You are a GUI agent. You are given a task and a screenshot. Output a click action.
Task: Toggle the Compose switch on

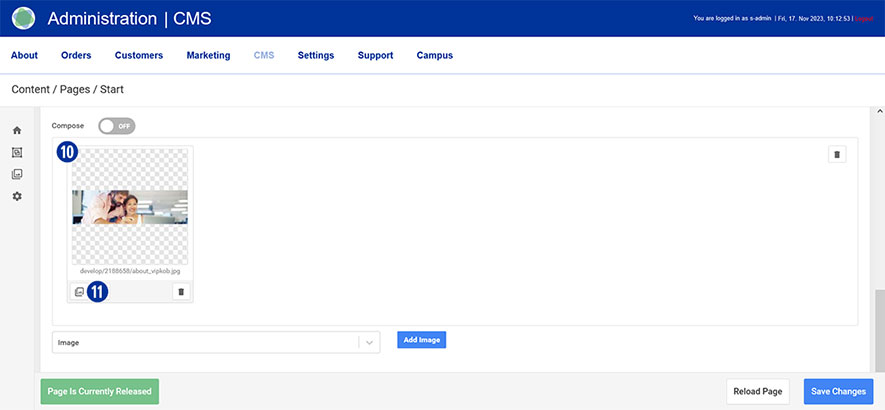coord(116,126)
